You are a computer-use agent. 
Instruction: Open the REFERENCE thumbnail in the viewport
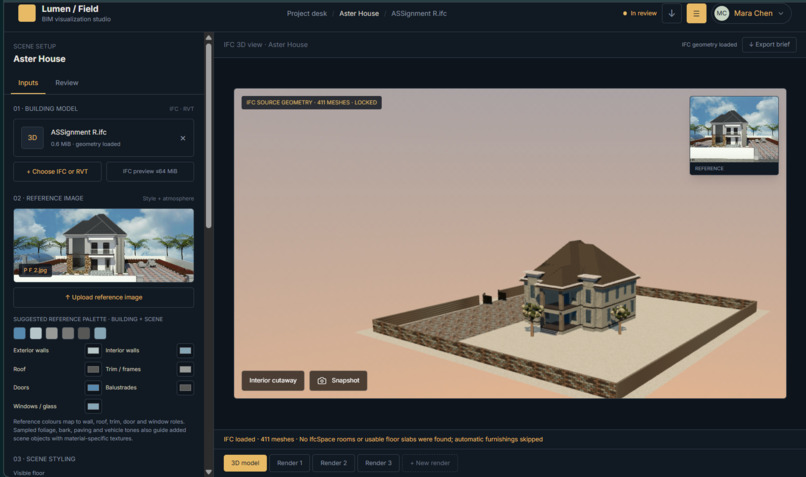tap(734, 135)
